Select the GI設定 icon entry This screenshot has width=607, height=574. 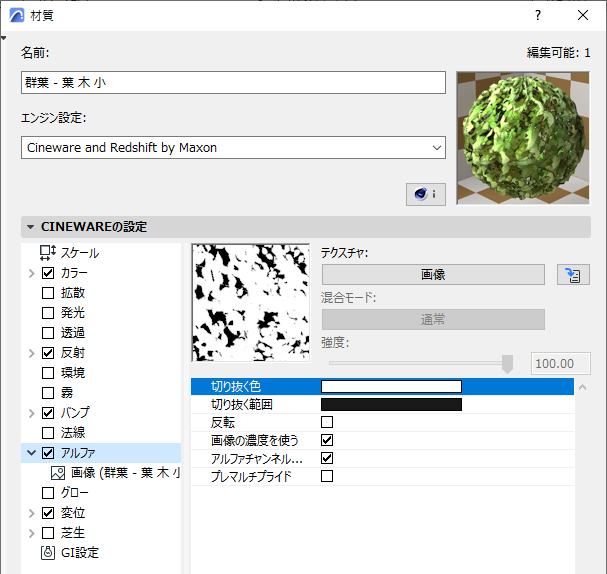coord(48,552)
